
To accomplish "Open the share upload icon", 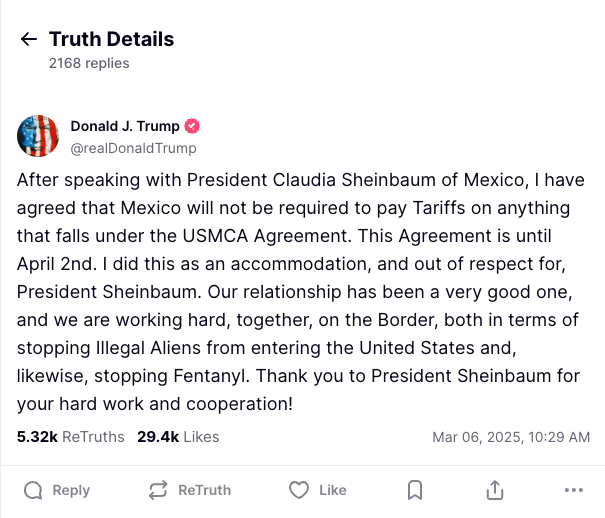I will point(494,490).
